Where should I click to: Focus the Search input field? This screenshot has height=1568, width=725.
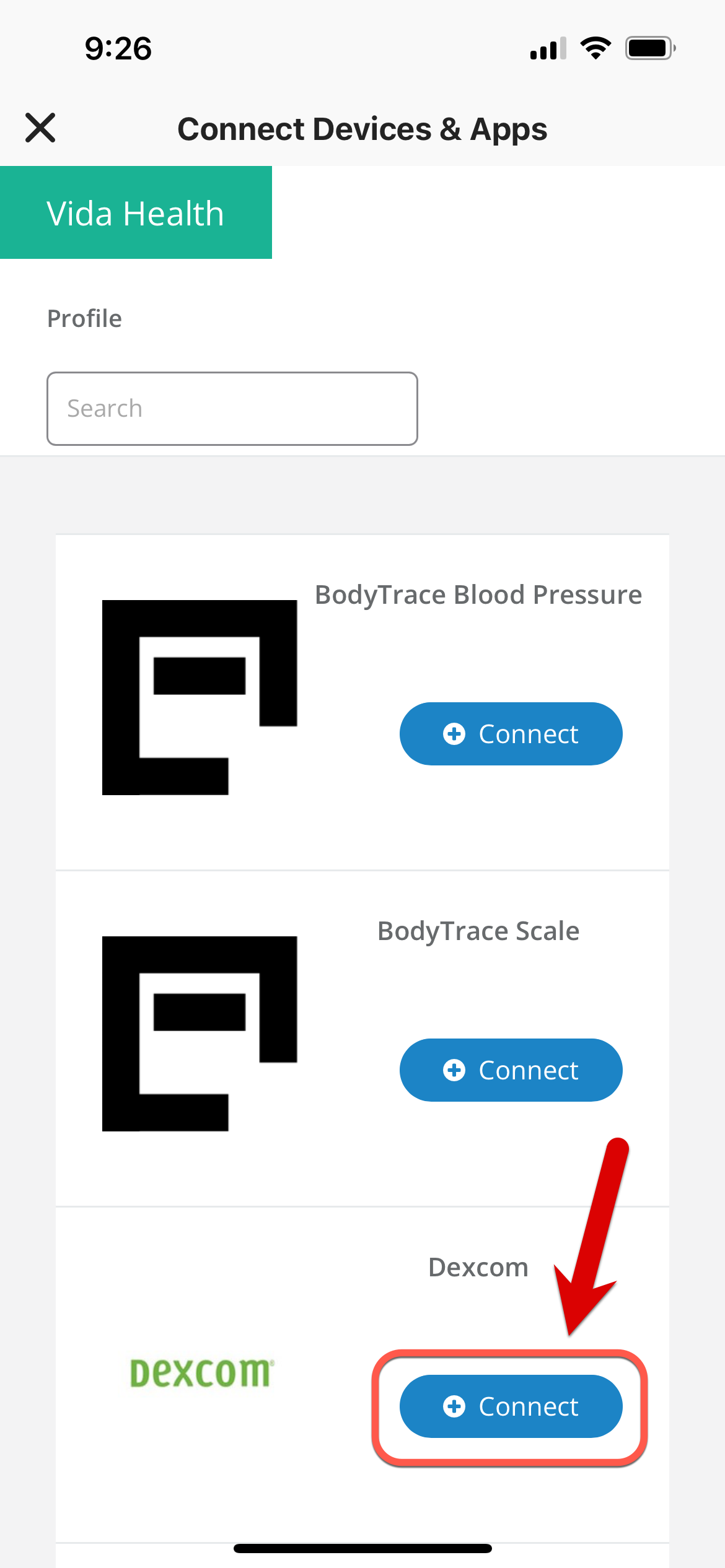coord(232,409)
